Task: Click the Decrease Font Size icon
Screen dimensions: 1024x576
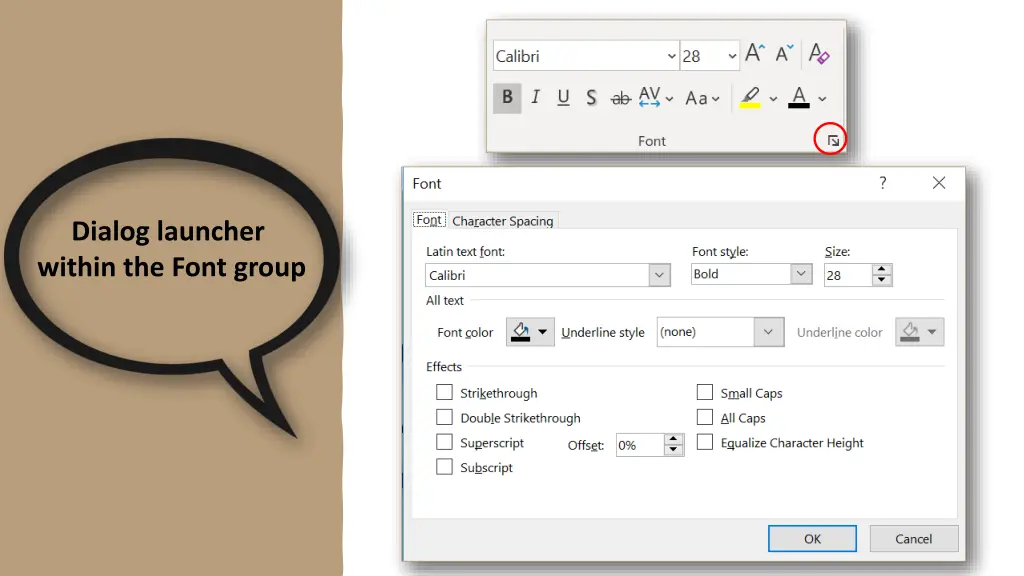Action: [x=784, y=54]
